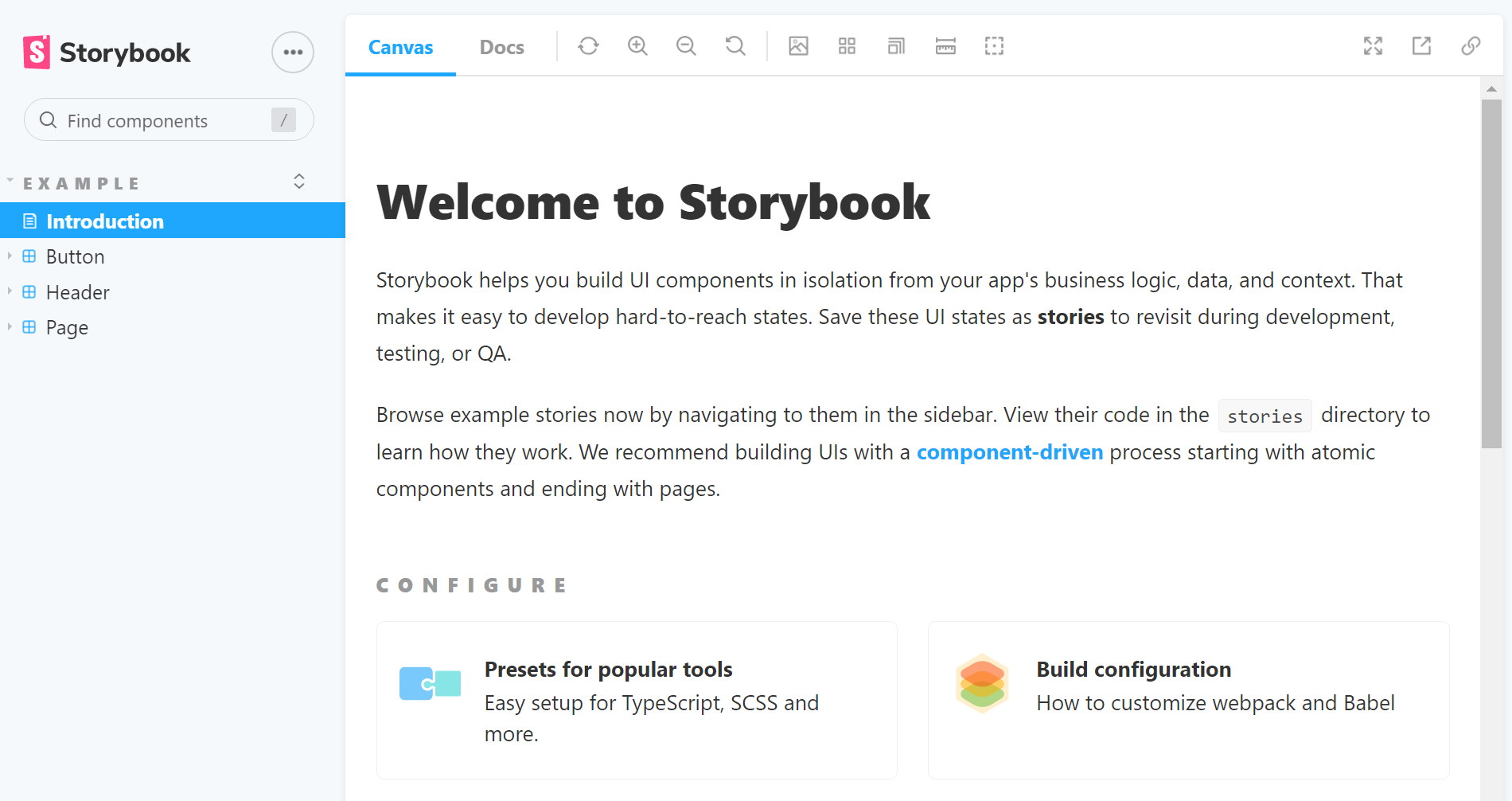Click the 'stories' code text
1512x801 pixels.
point(1265,416)
